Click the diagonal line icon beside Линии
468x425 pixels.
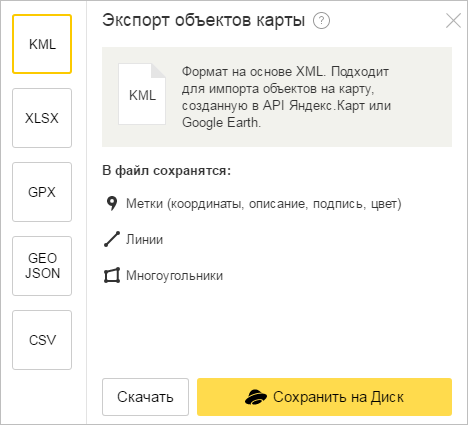click(112, 239)
